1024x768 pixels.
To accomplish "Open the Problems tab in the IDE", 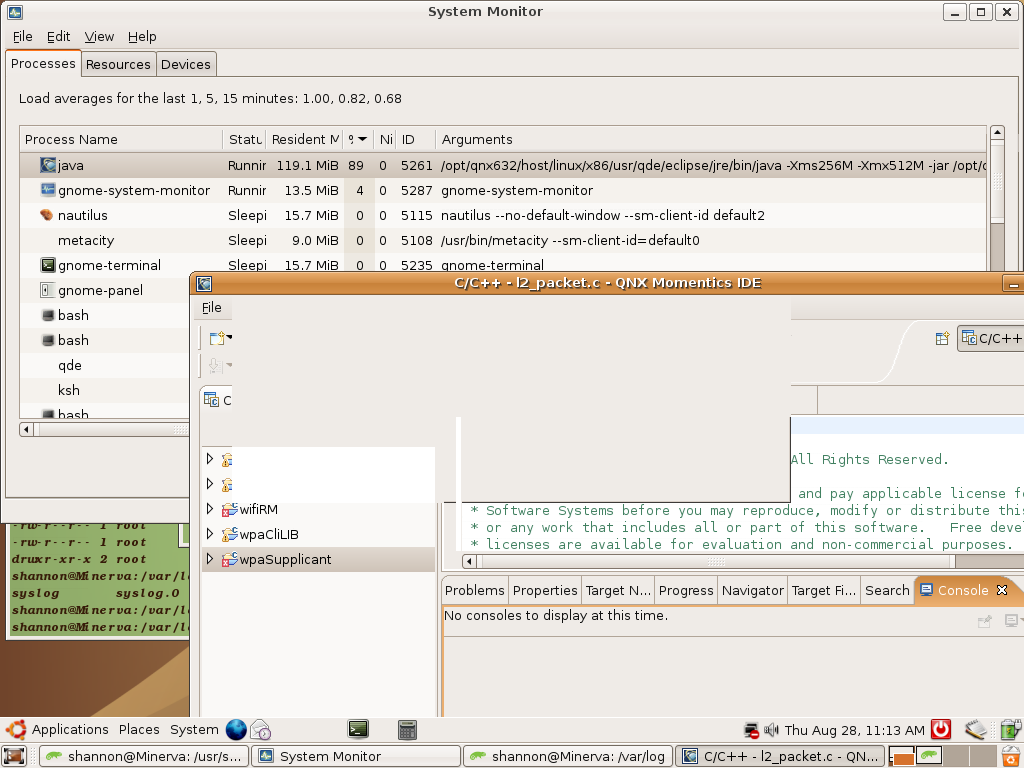I will (x=475, y=590).
